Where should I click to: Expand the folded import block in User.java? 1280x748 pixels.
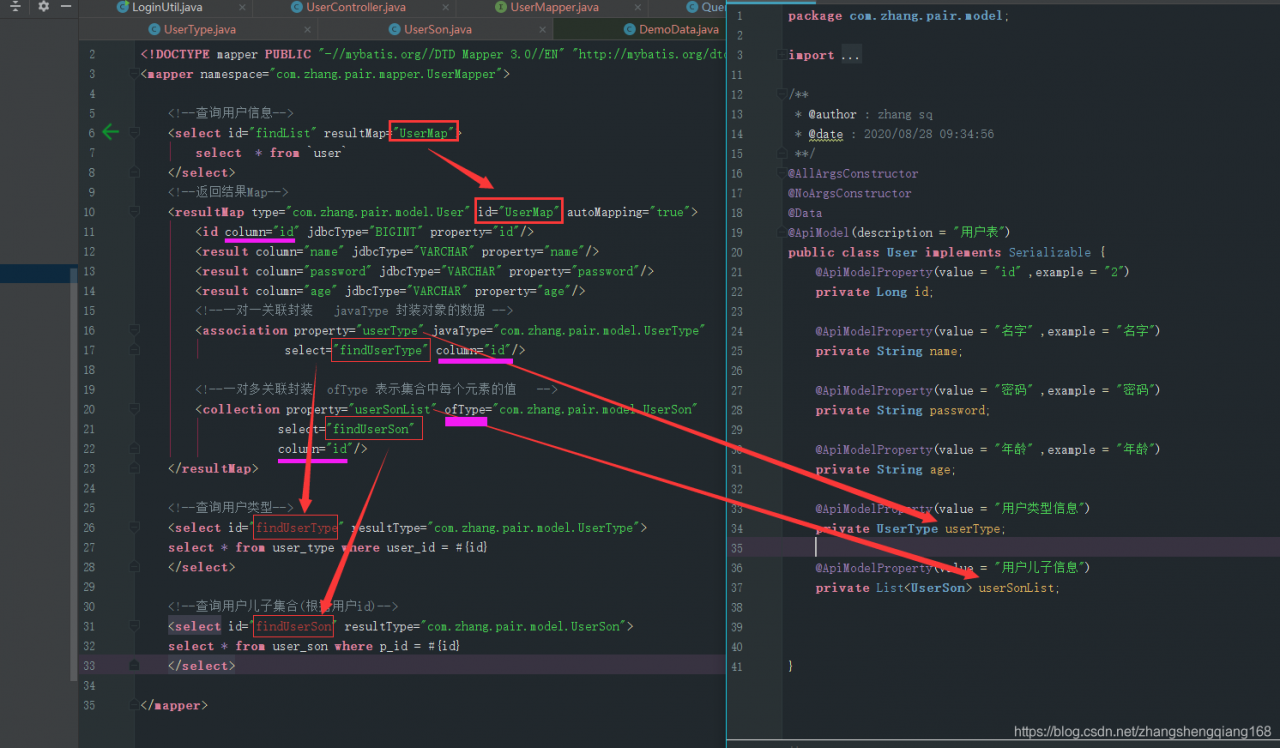point(780,56)
